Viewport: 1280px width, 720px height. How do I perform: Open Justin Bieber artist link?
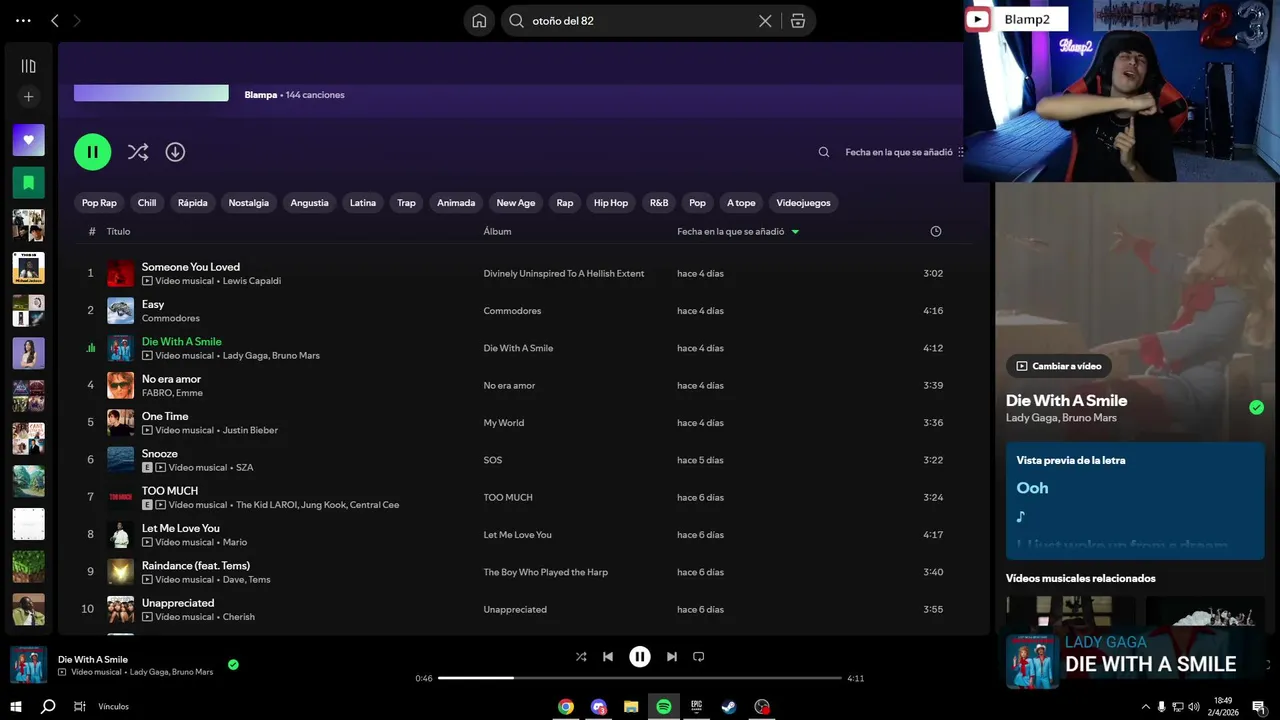(x=250, y=430)
